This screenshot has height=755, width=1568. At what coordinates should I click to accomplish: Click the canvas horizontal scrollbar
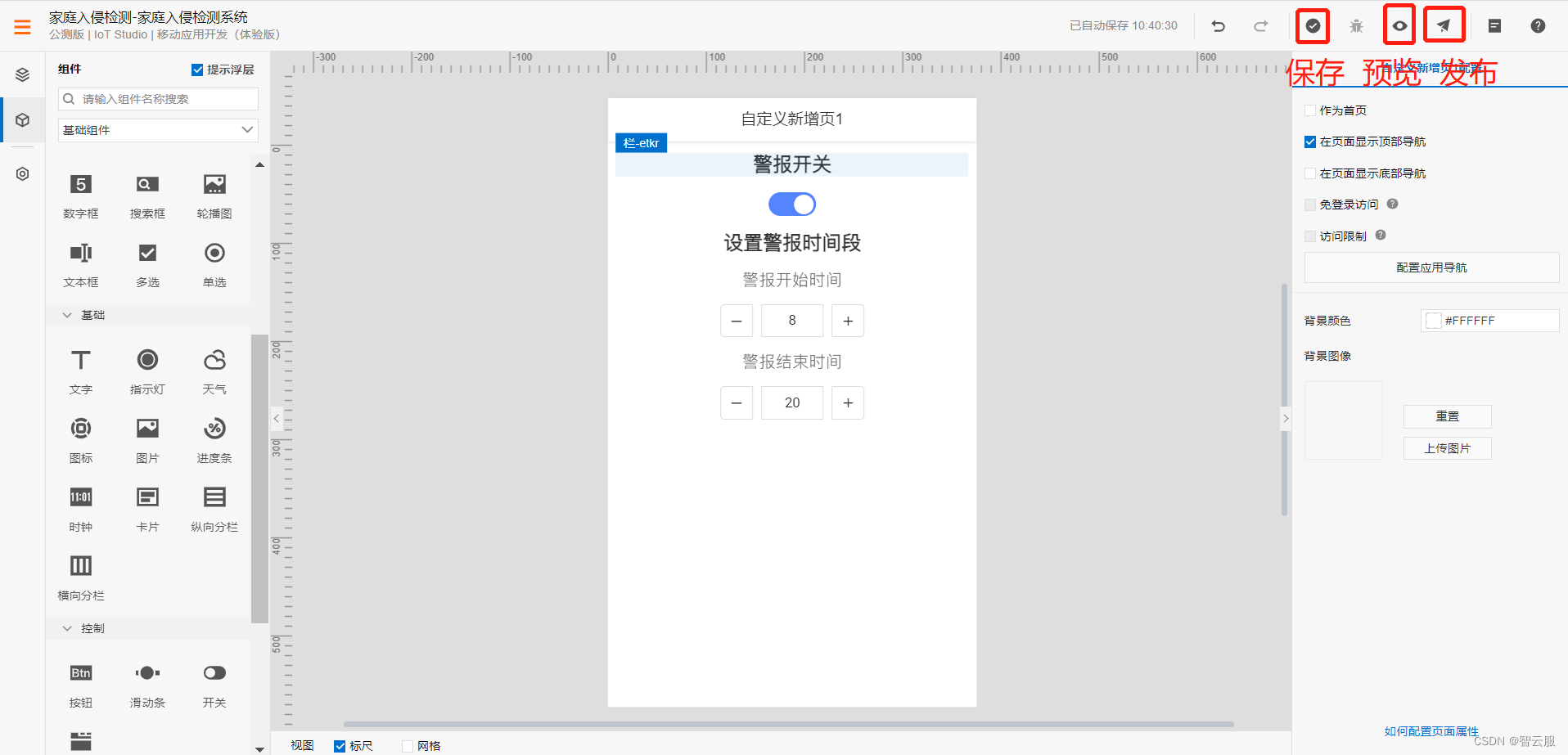tap(788, 724)
